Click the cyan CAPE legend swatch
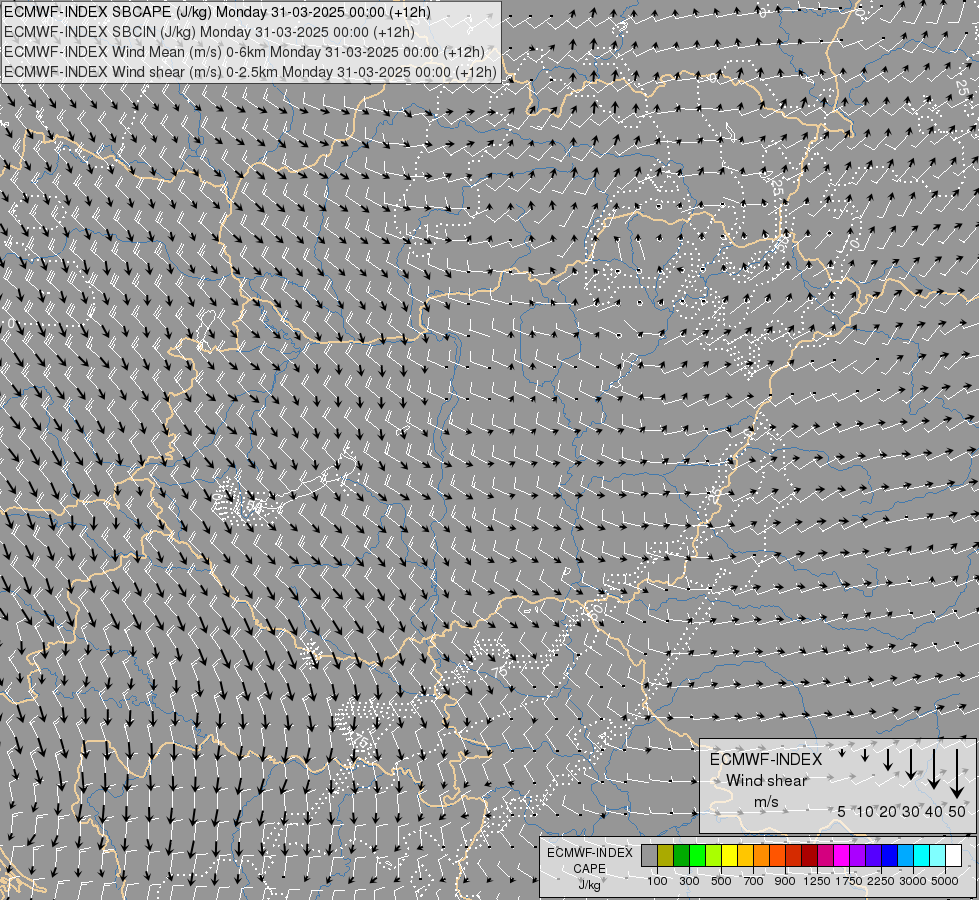Image resolution: width=979 pixels, height=900 pixels. pyautogui.click(x=922, y=855)
